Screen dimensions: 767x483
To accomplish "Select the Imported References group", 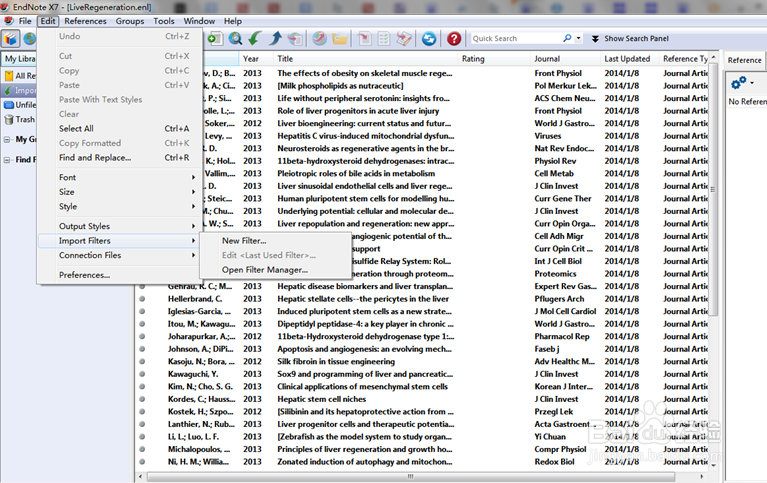I will pyautogui.click(x=20, y=91).
